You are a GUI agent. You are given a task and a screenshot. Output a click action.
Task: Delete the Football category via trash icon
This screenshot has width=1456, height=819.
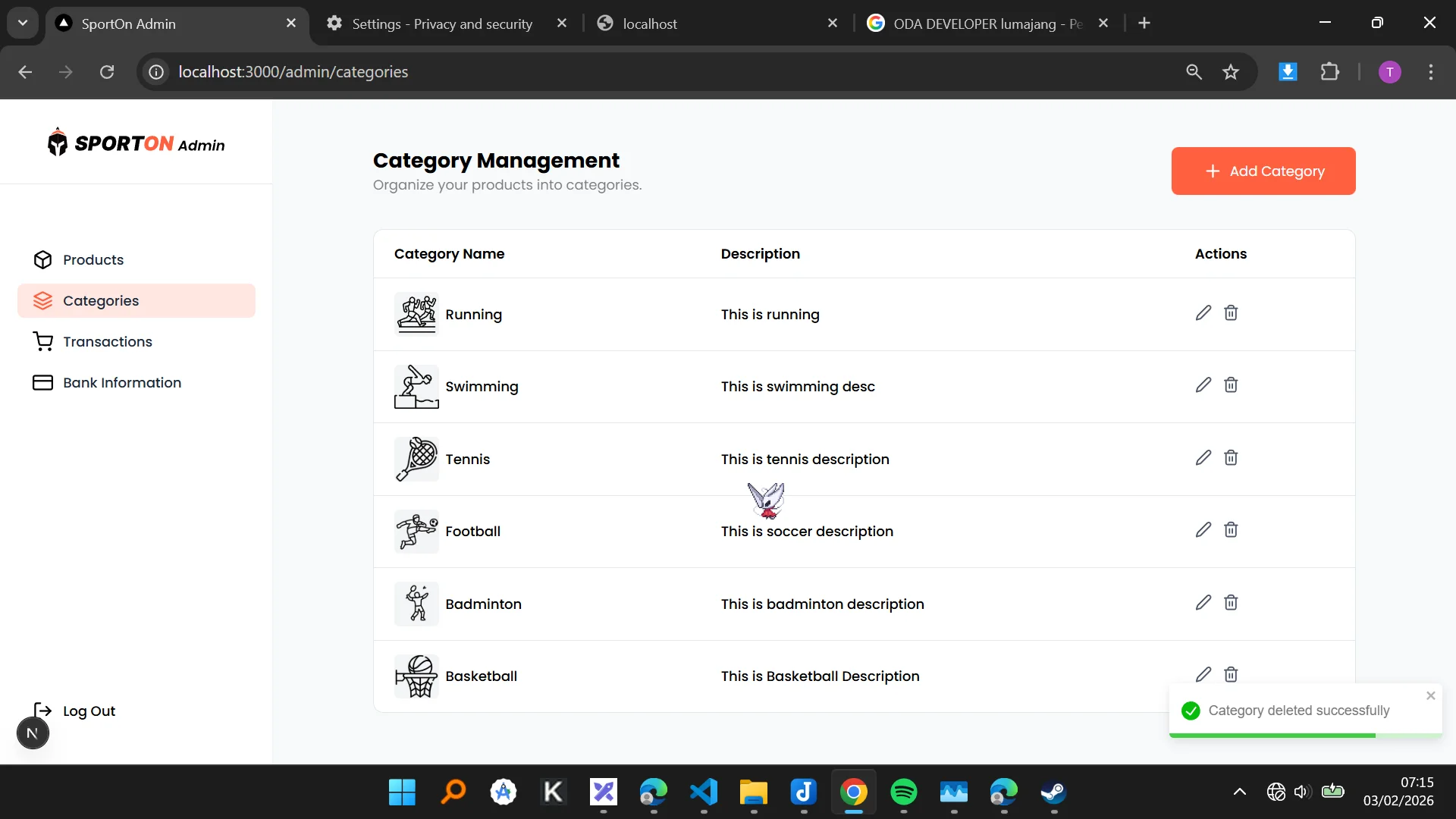(1231, 530)
